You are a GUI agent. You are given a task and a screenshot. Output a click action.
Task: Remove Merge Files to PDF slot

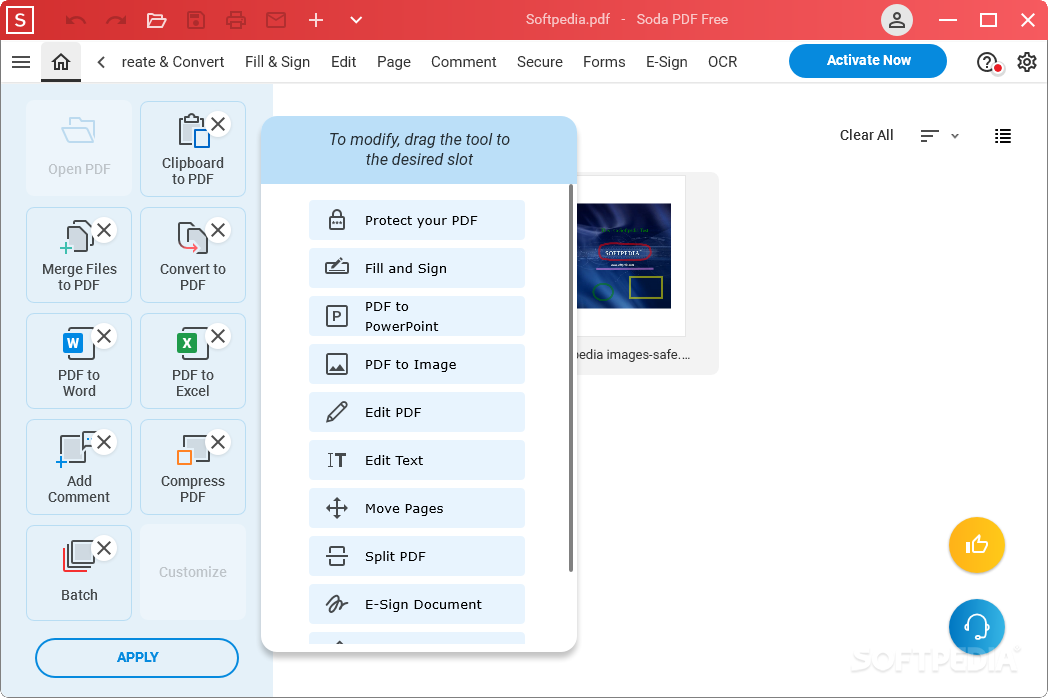coord(104,230)
